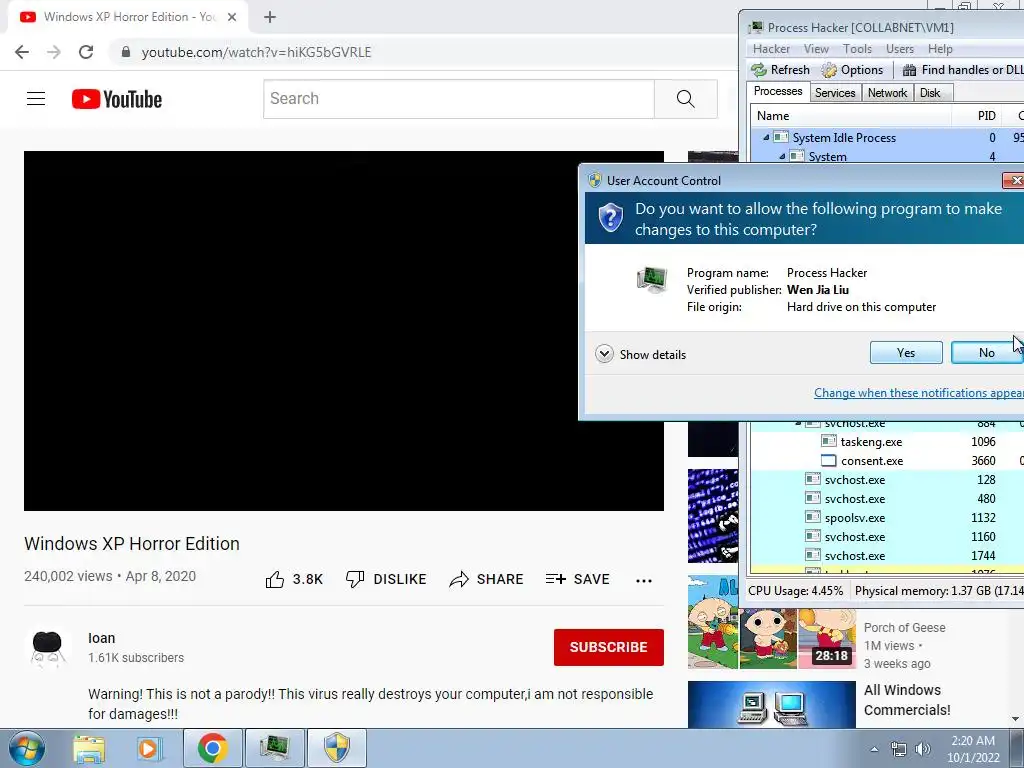Collapse the System process tree node
The width and height of the screenshot is (1024, 768).
(782, 156)
